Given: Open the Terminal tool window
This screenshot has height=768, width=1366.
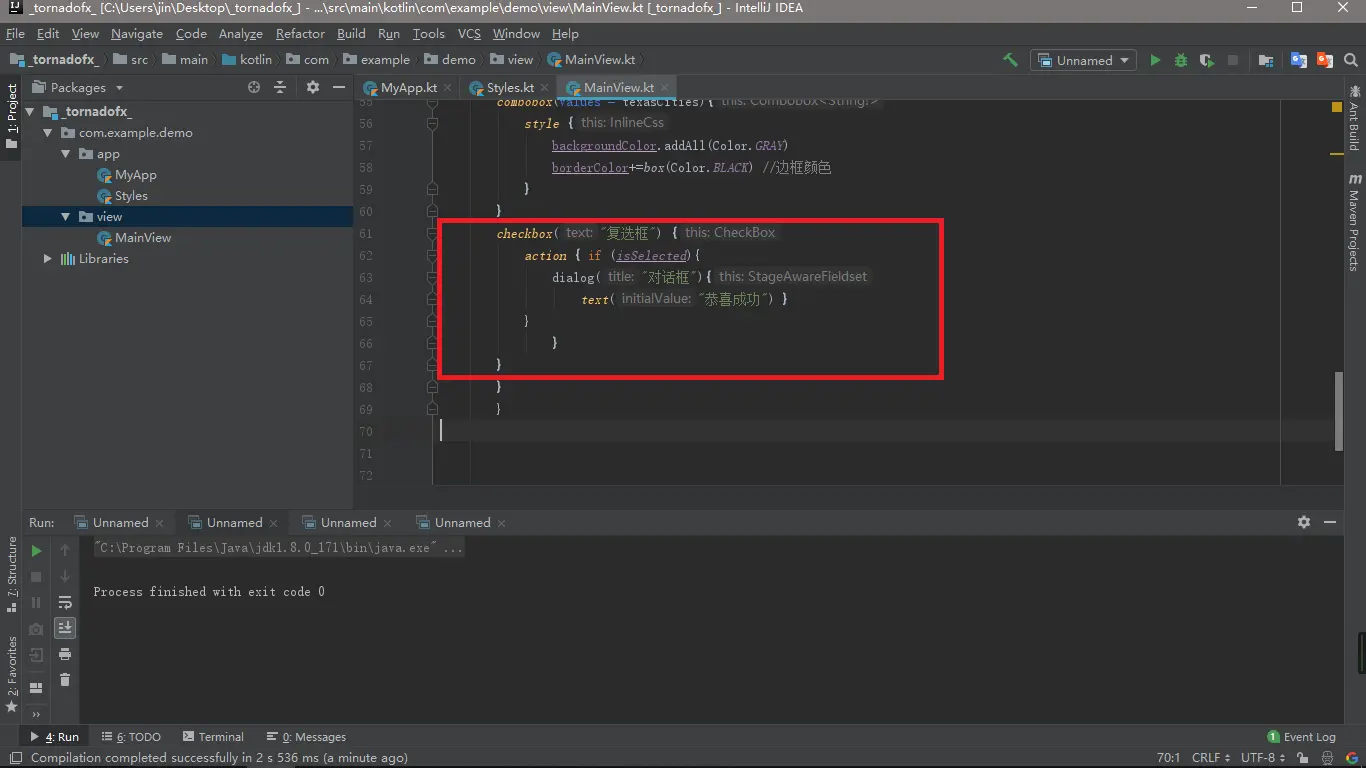Looking at the screenshot, I should pos(213,737).
